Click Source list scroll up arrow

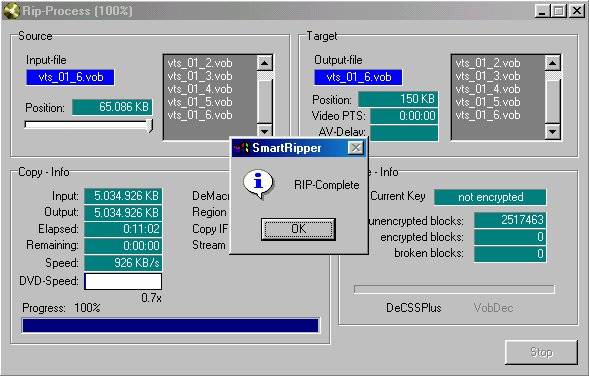[x=264, y=63]
